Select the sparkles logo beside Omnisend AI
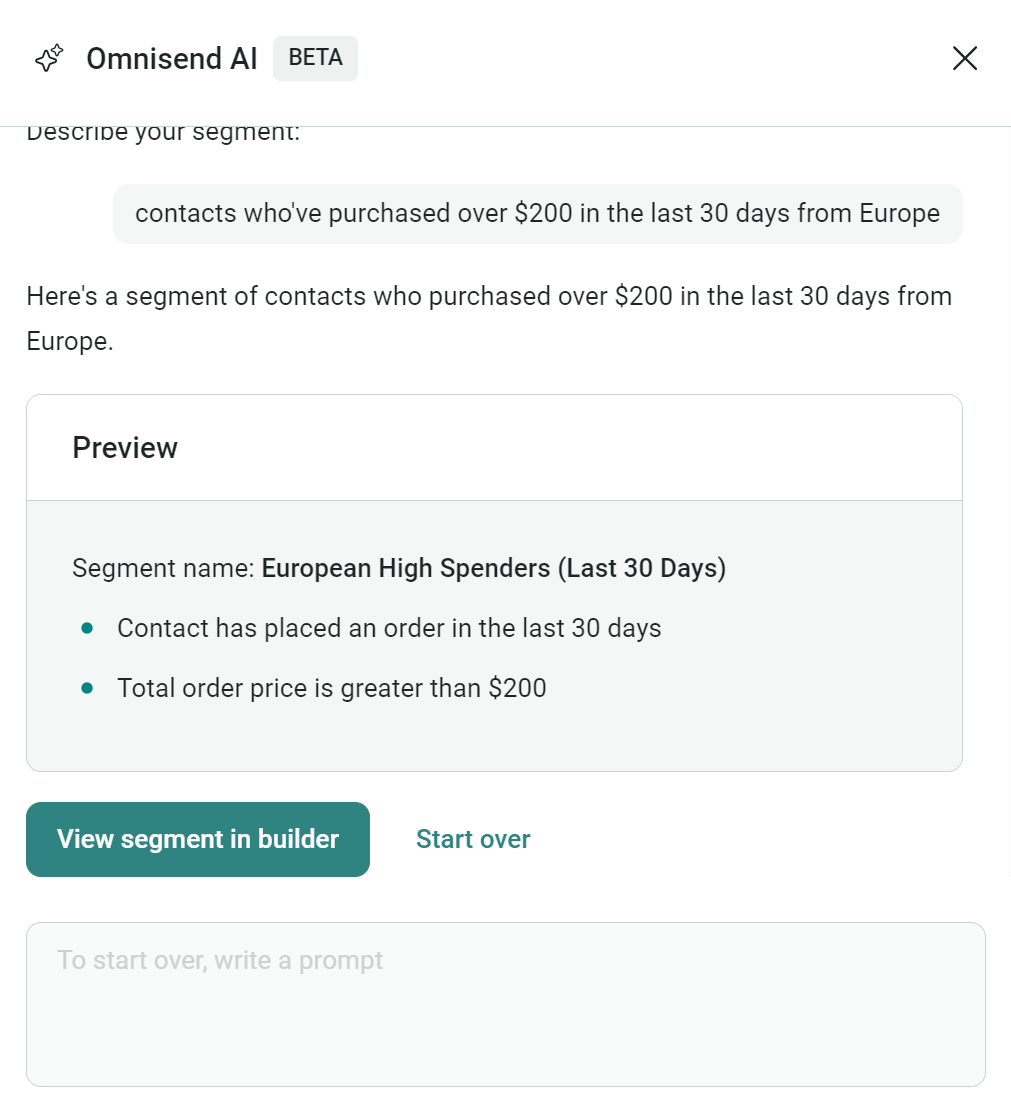 [48, 58]
